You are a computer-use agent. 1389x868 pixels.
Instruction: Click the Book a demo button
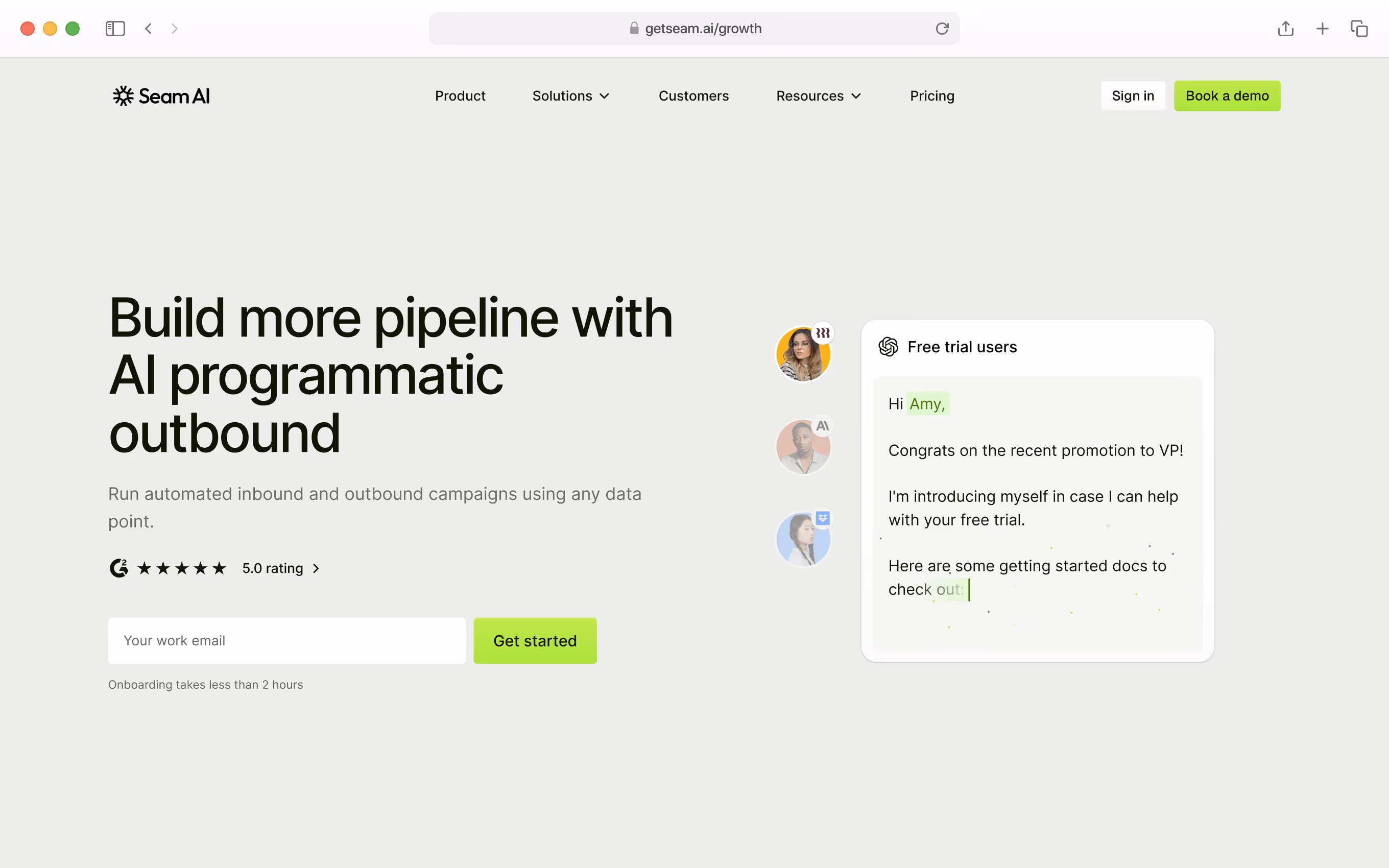tap(1227, 96)
